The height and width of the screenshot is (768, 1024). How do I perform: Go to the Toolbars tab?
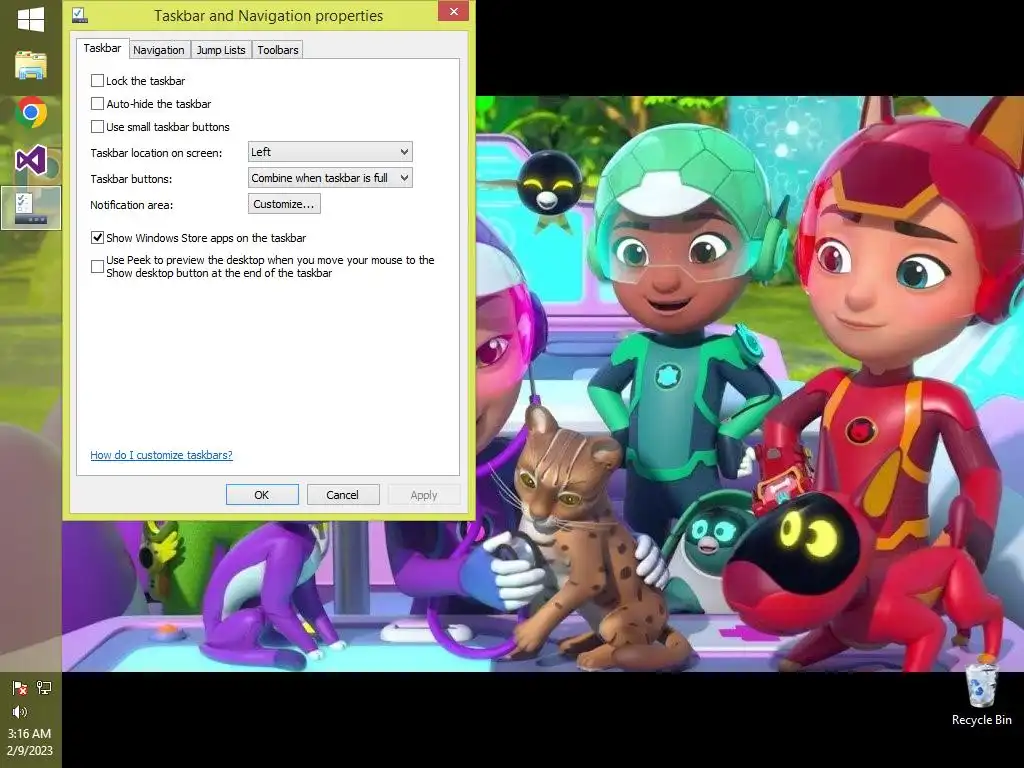click(x=278, y=50)
